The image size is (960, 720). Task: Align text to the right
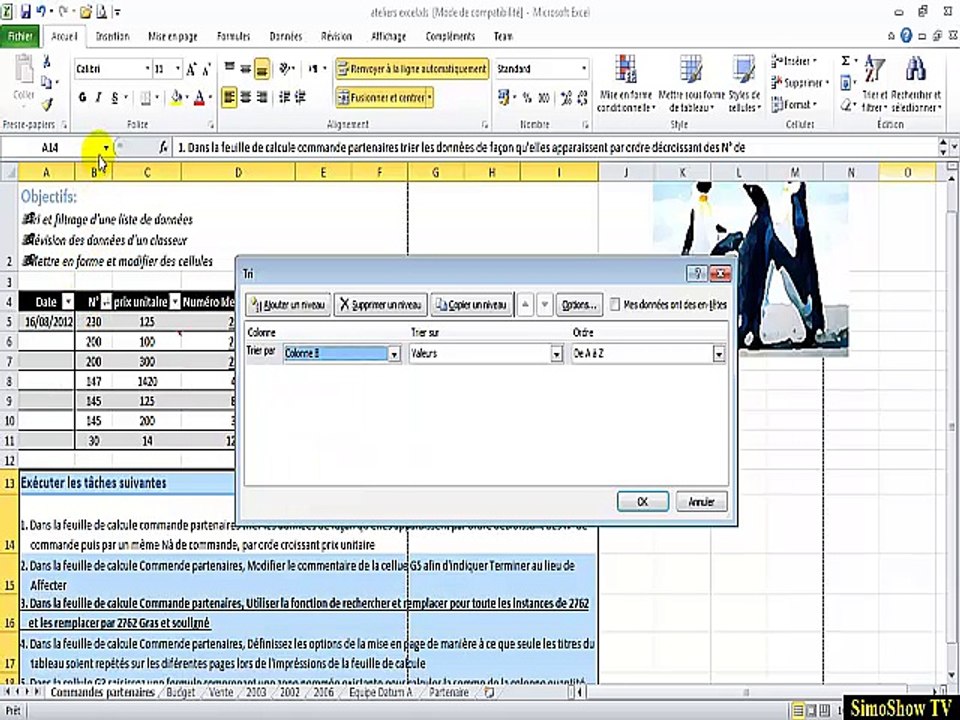point(262,97)
